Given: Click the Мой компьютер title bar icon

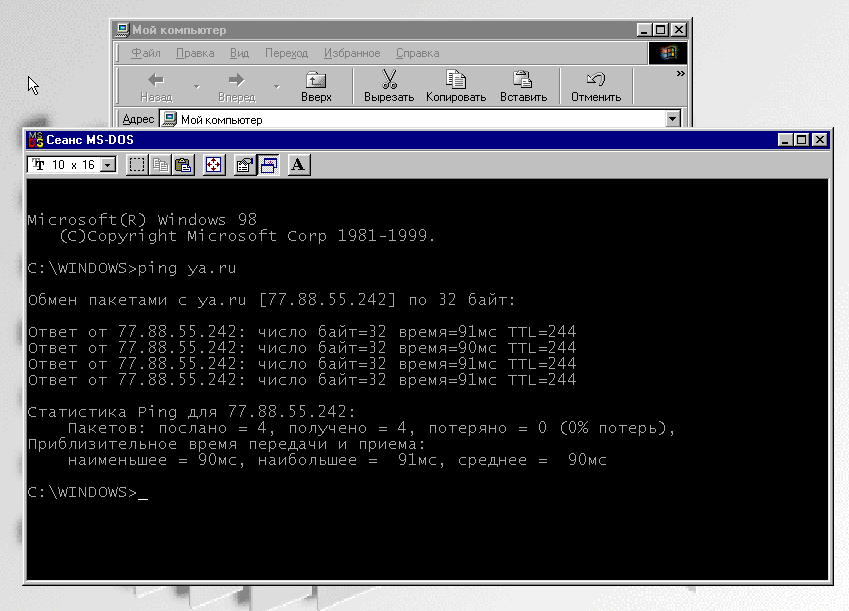Looking at the screenshot, I should click(x=123, y=30).
